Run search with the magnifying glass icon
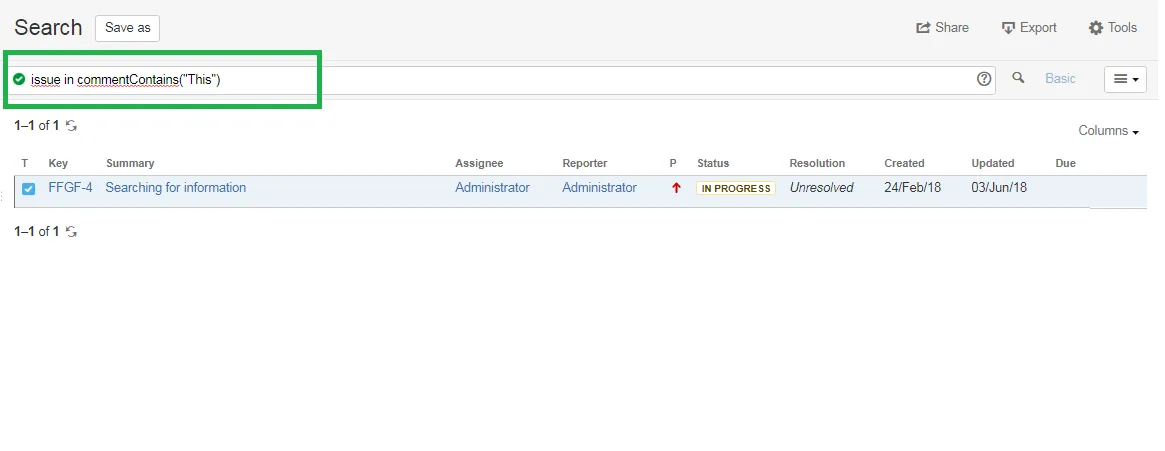 pos(1018,77)
